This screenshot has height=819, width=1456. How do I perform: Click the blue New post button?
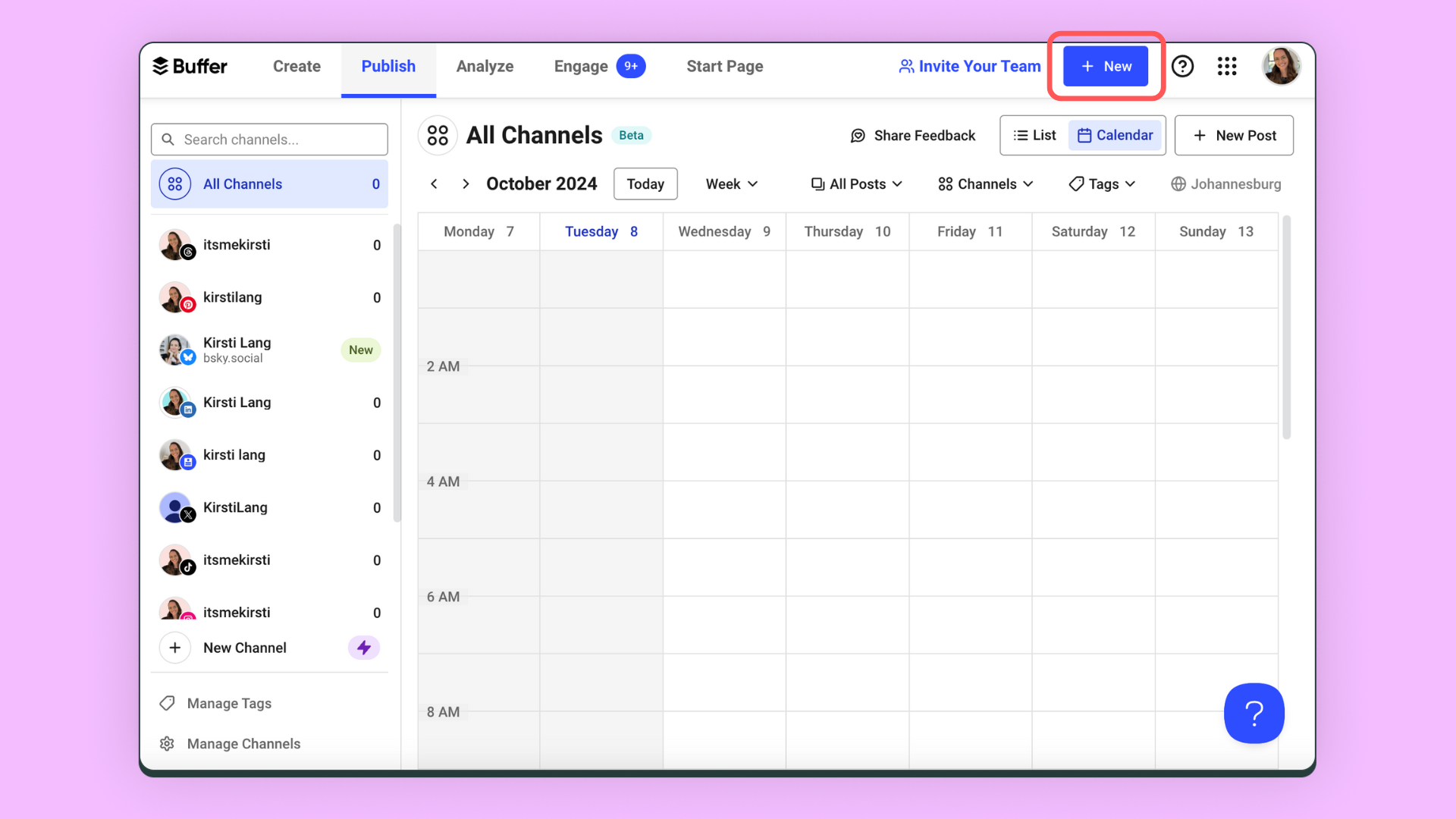(1105, 66)
